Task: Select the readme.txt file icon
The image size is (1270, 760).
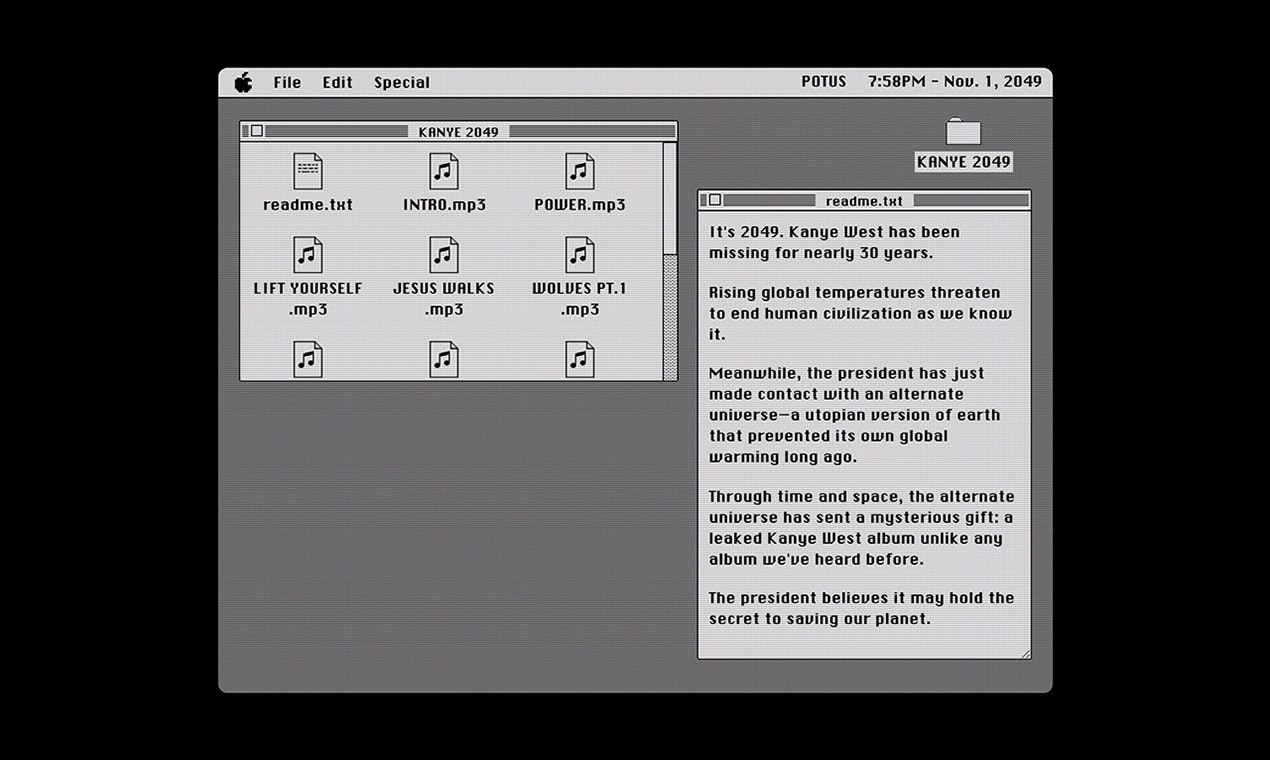Action: (308, 171)
